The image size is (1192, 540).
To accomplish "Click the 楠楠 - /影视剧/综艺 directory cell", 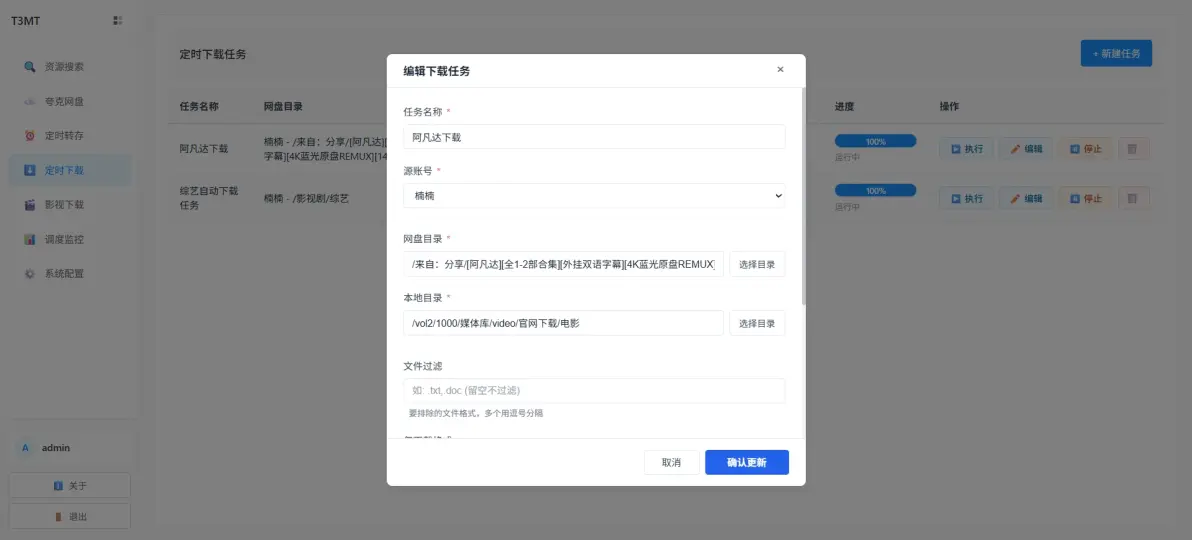I will coord(306,199).
